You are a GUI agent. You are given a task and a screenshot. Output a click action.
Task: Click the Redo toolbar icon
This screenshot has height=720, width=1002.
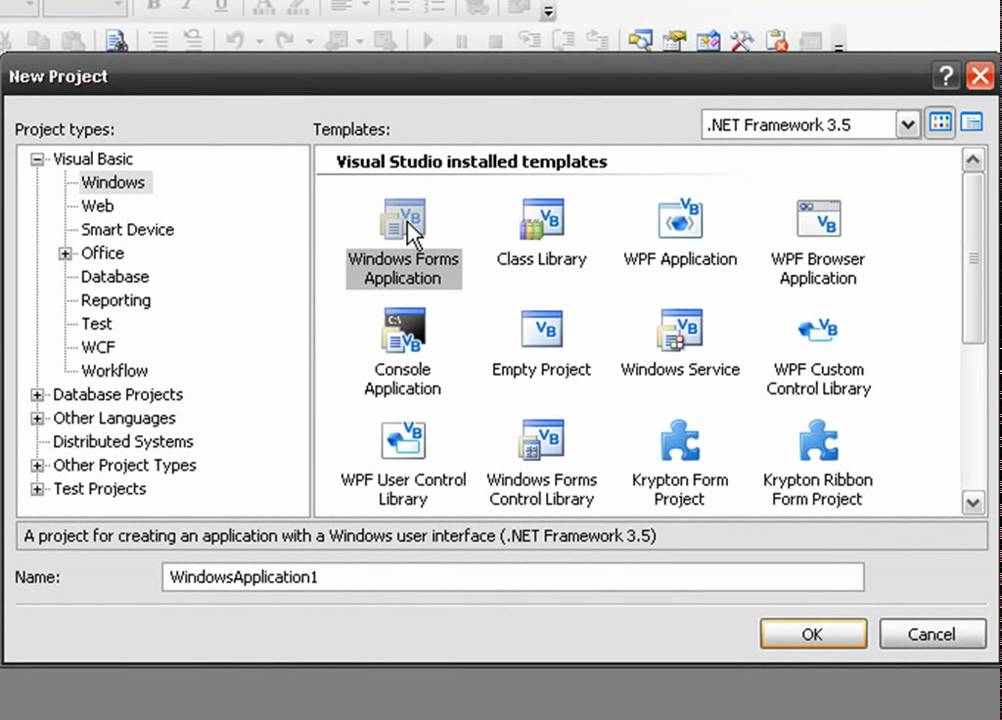click(x=285, y=40)
